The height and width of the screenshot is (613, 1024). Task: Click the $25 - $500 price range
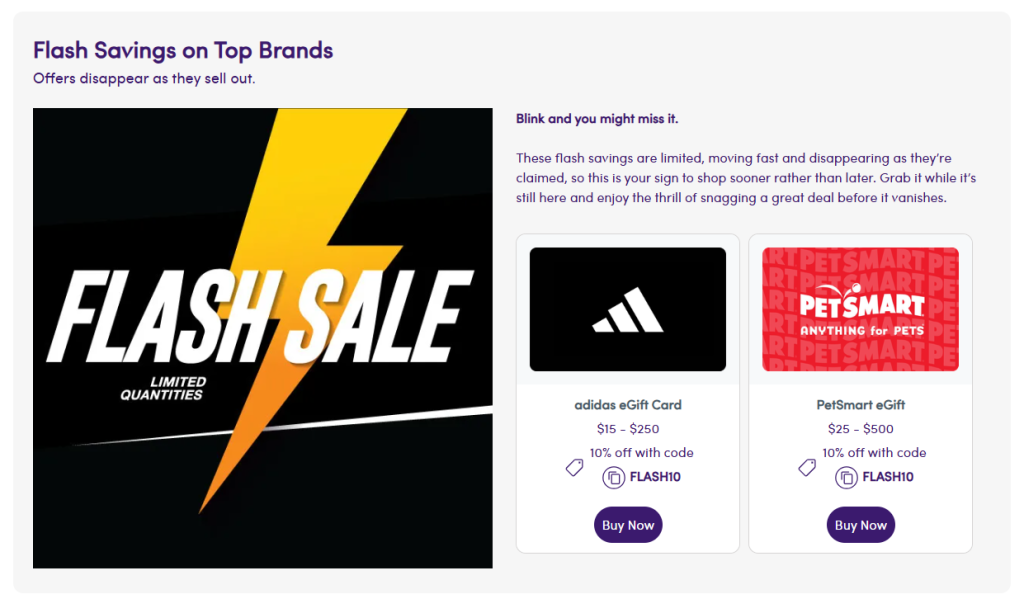860,429
